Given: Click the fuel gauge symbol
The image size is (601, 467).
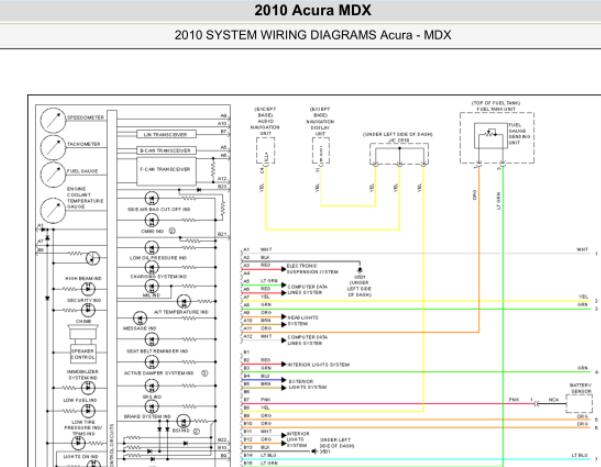Looking at the screenshot, I should (x=53, y=174).
